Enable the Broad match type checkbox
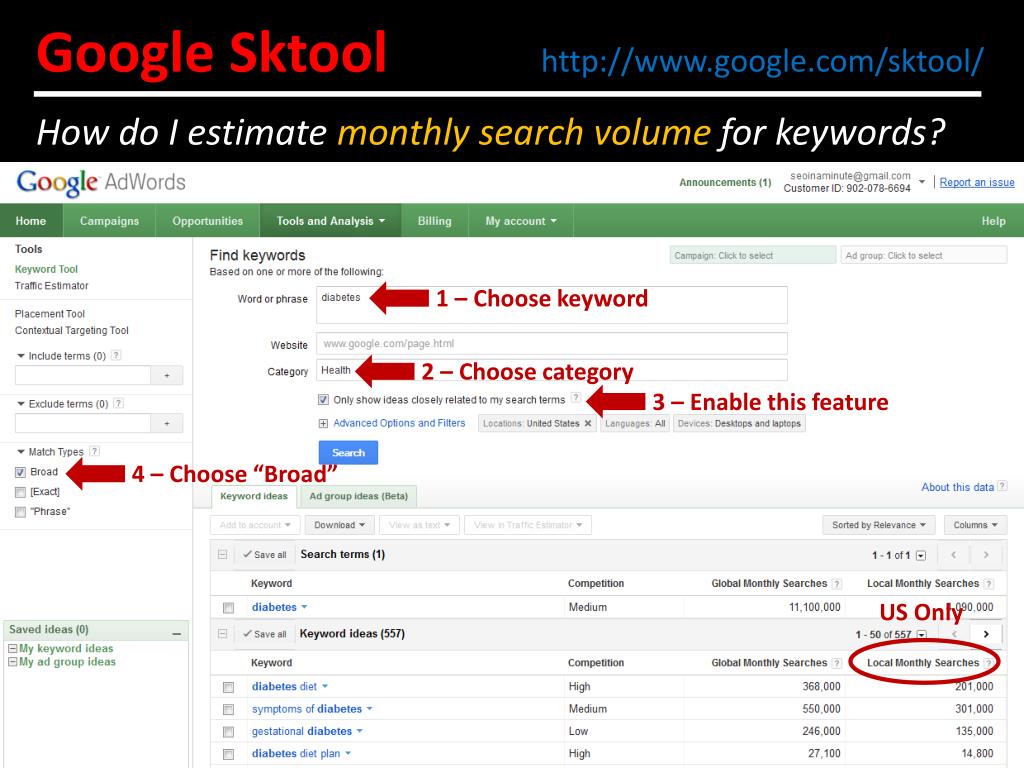 click(x=20, y=472)
